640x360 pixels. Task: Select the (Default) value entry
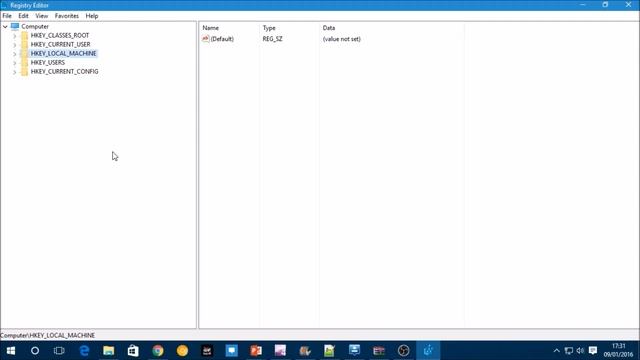pyautogui.click(x=222, y=39)
